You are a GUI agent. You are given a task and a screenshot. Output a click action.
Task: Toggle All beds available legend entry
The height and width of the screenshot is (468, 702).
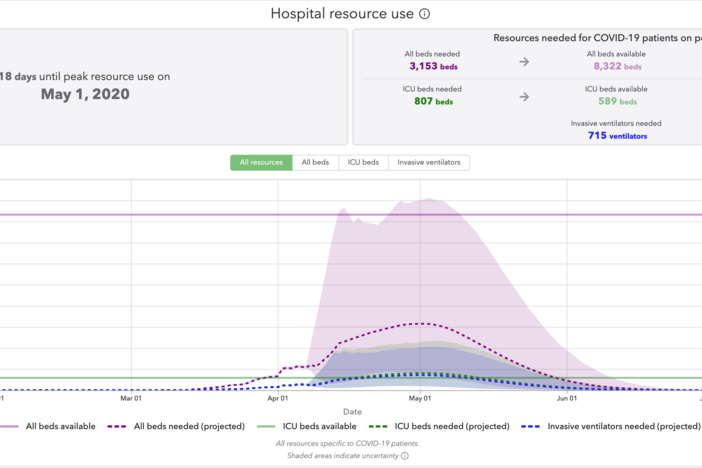(x=47, y=426)
